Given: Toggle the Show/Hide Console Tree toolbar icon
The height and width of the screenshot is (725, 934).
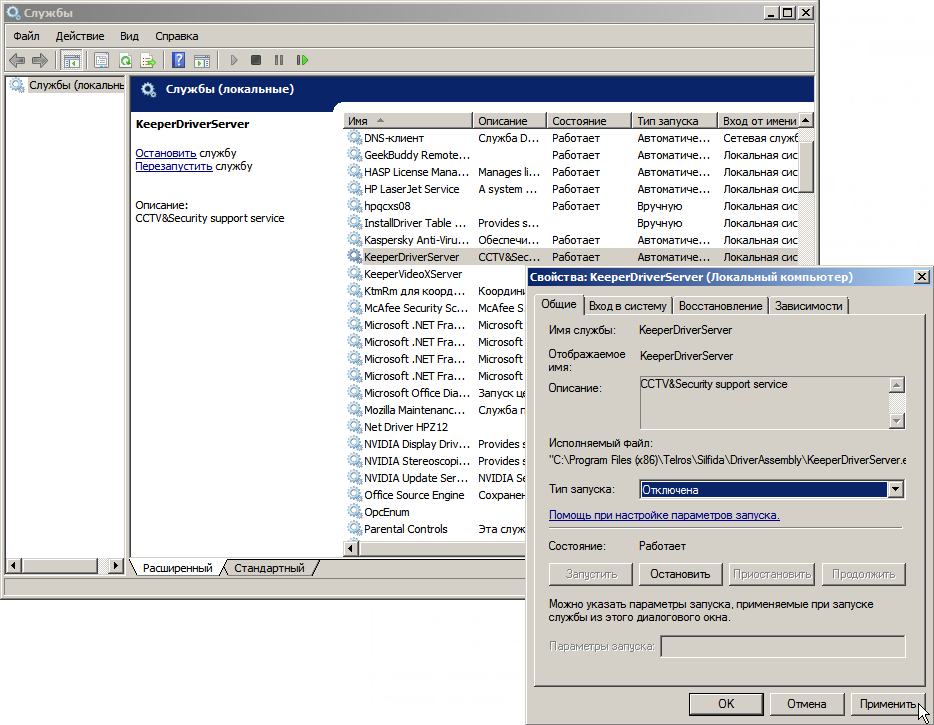Looking at the screenshot, I should point(71,61).
